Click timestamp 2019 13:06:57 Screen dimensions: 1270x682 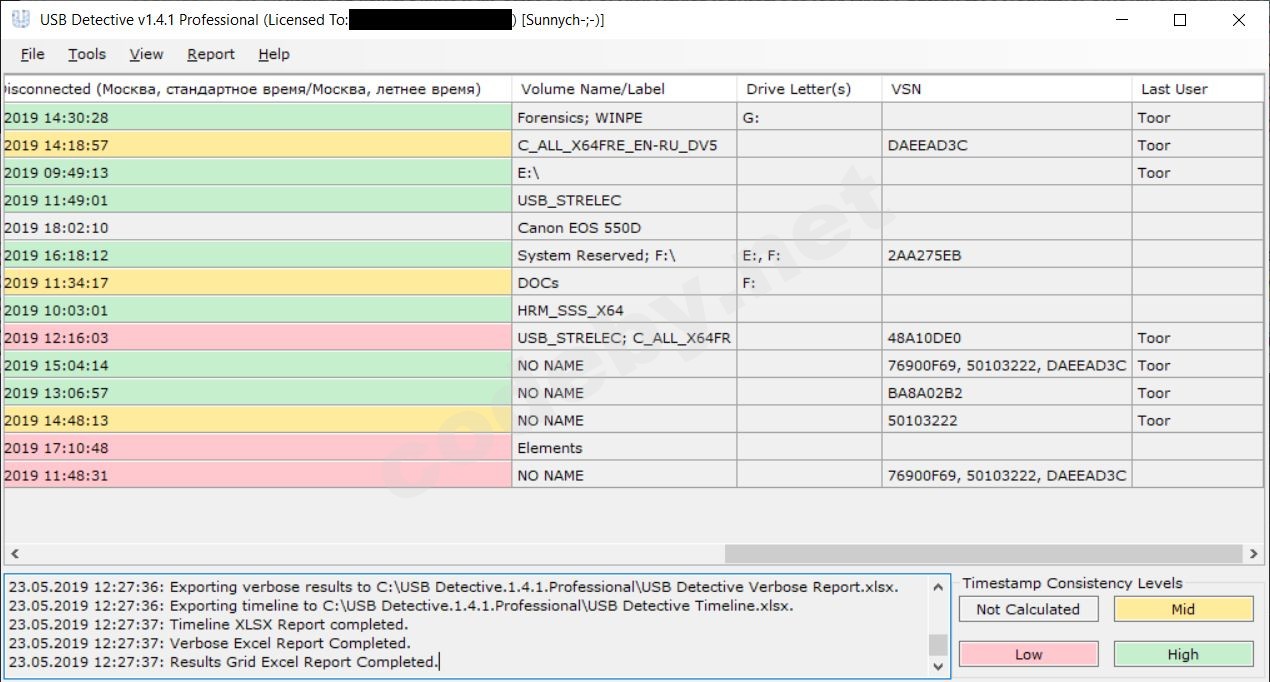pos(257,393)
